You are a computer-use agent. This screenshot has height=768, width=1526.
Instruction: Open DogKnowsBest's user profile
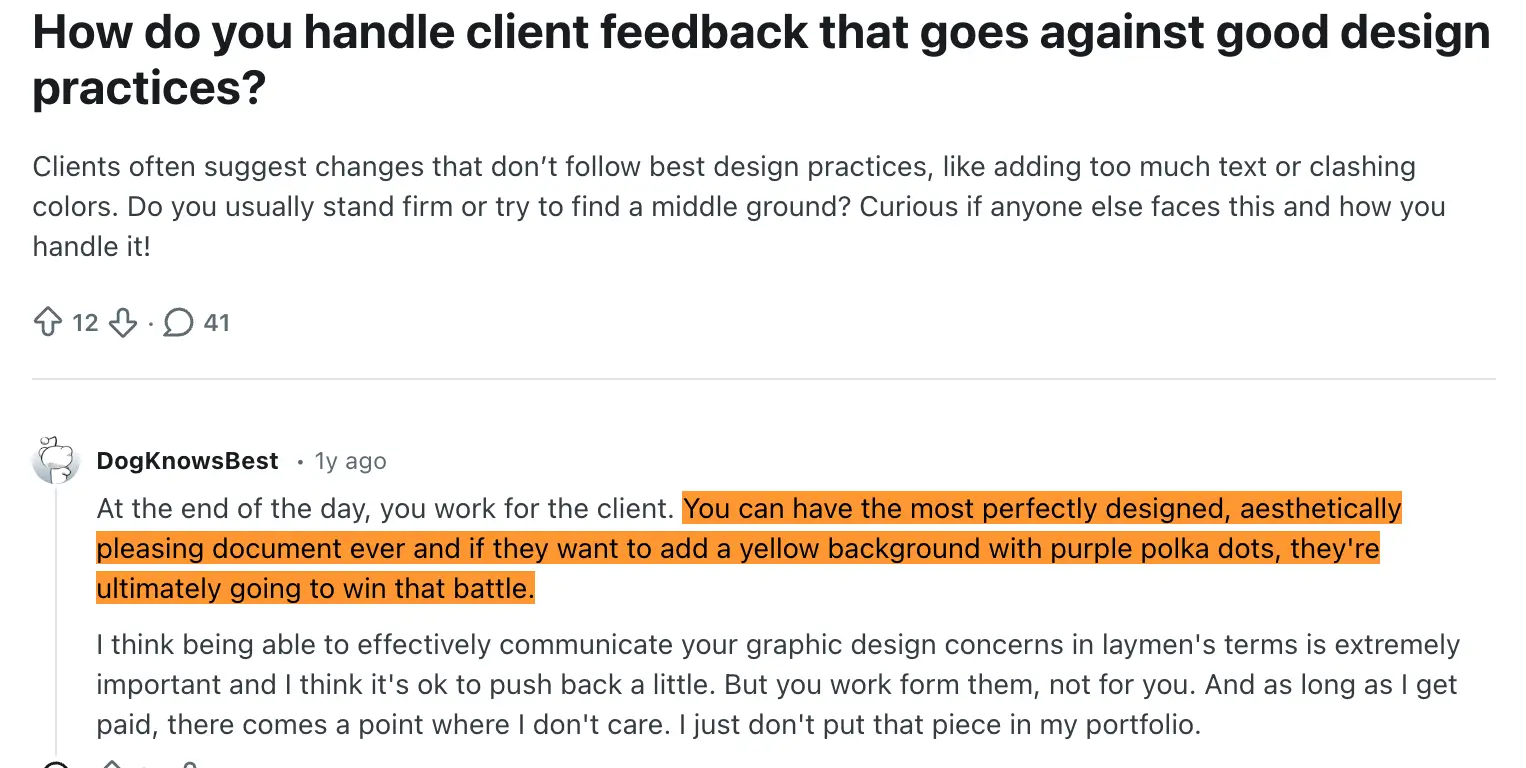(x=186, y=461)
